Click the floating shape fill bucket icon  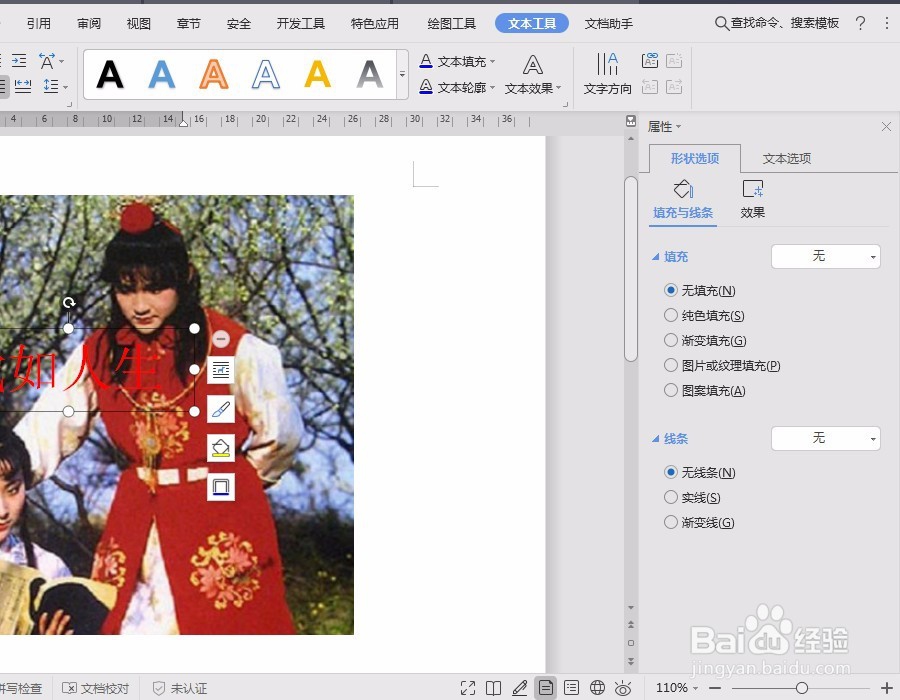[221, 448]
